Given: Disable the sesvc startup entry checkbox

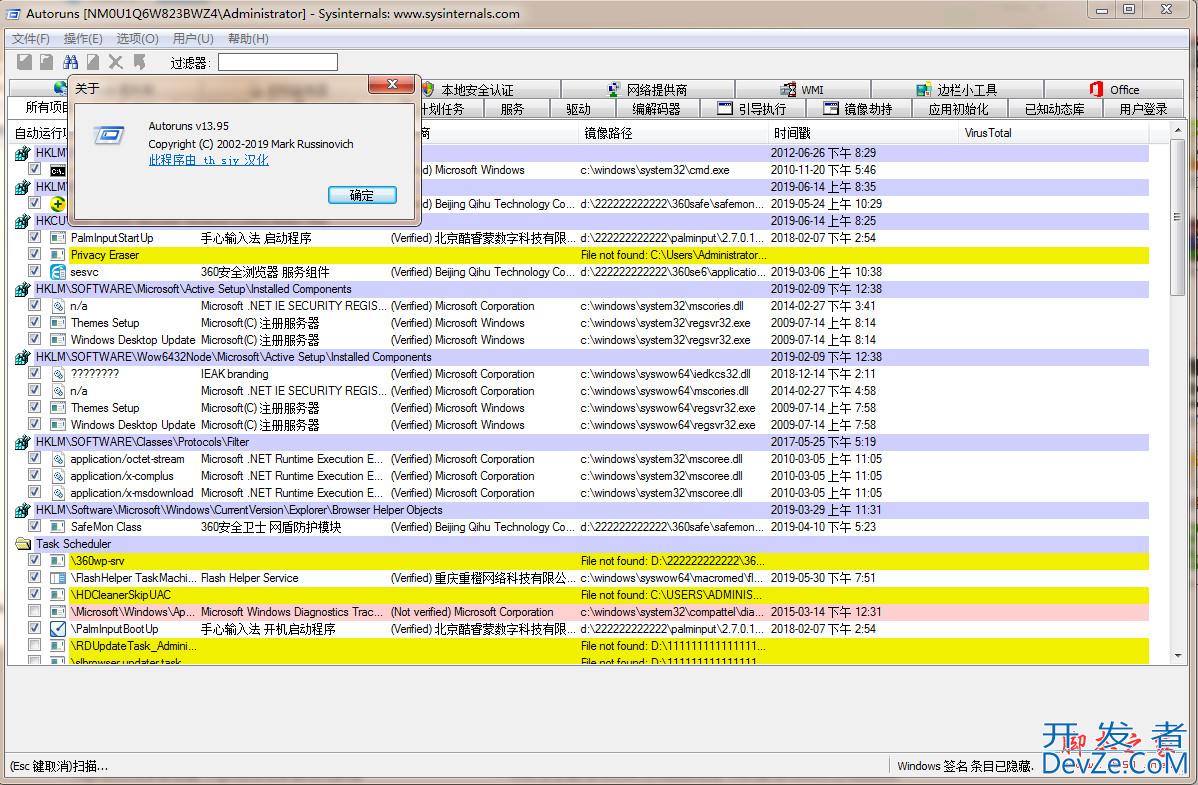Looking at the screenshot, I should (x=34, y=271).
